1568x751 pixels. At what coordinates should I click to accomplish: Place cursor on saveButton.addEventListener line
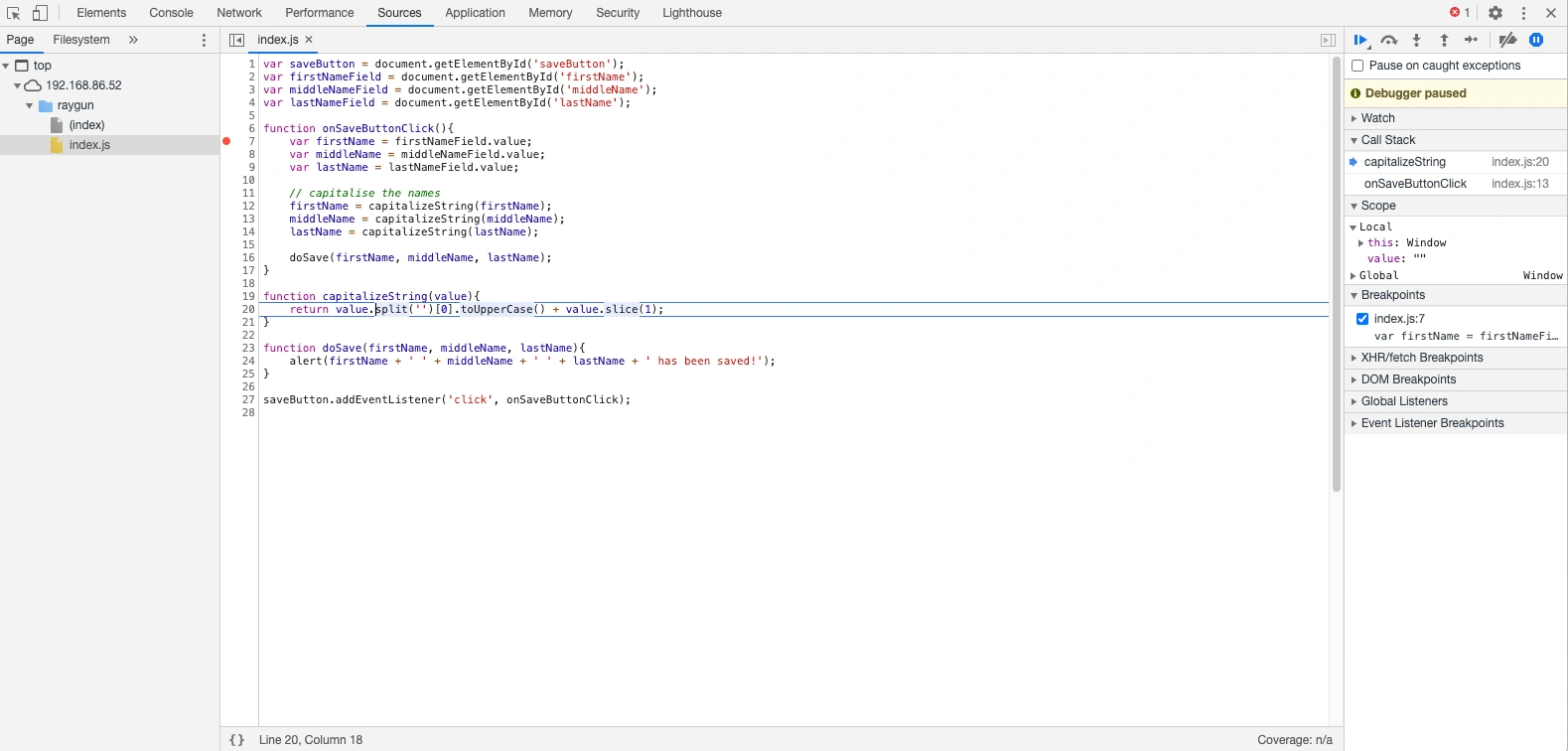coord(447,399)
